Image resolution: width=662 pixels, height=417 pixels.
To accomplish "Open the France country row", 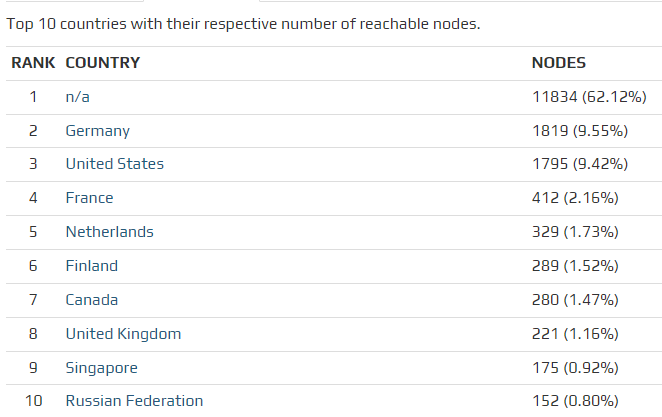I will click(x=90, y=198).
